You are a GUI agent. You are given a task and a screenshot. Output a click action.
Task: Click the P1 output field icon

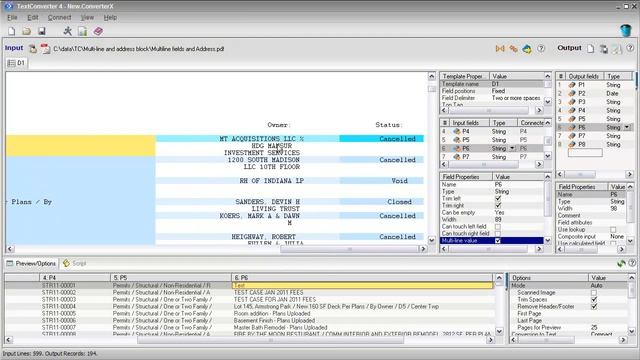pos(572,85)
